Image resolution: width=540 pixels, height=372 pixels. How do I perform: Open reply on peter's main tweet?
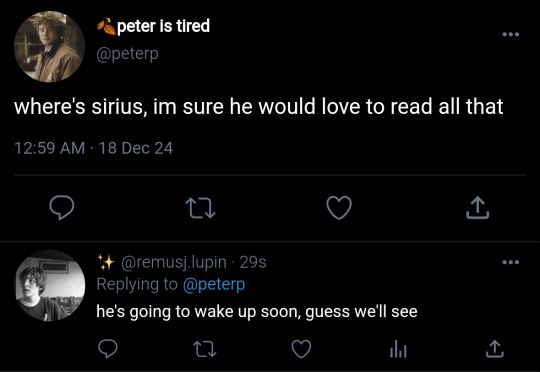tap(62, 207)
